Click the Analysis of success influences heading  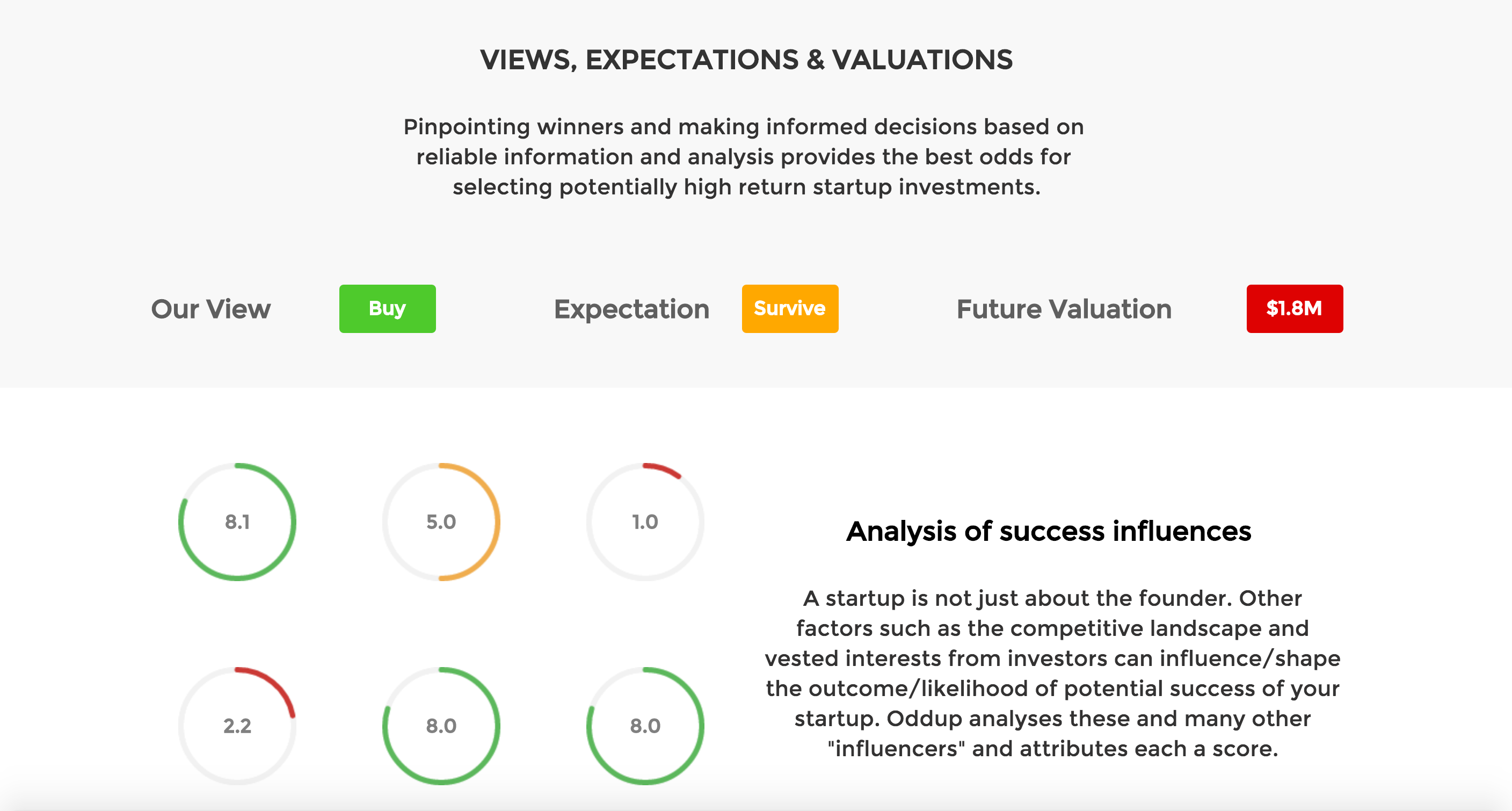point(1048,531)
